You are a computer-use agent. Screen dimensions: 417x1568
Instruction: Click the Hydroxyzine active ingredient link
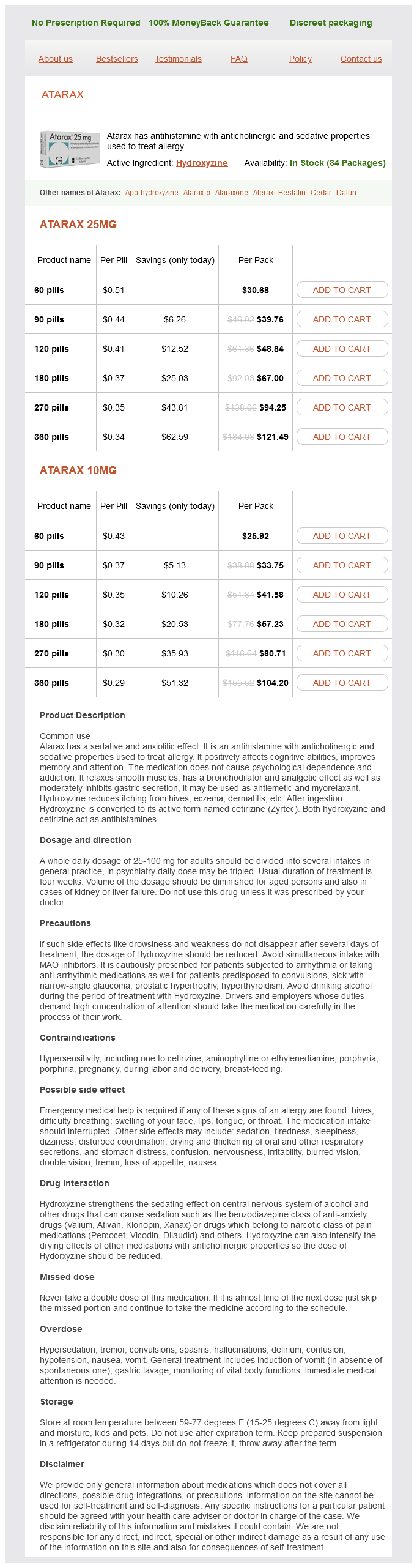(x=202, y=163)
